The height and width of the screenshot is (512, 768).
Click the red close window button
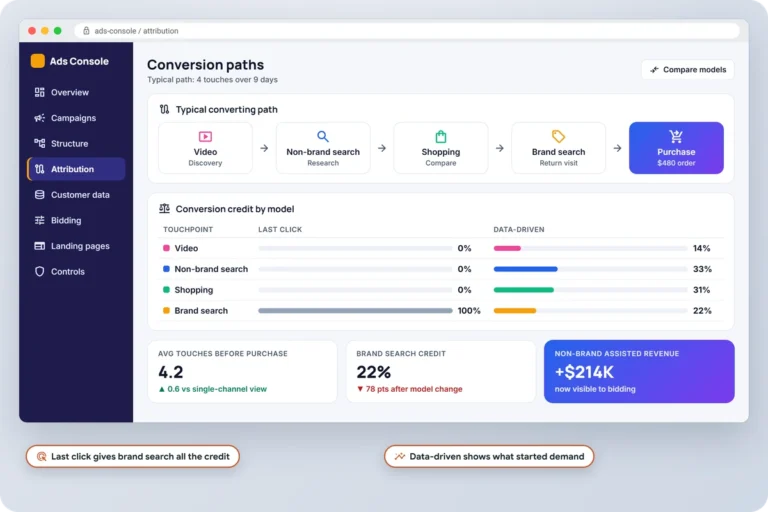(x=32, y=30)
